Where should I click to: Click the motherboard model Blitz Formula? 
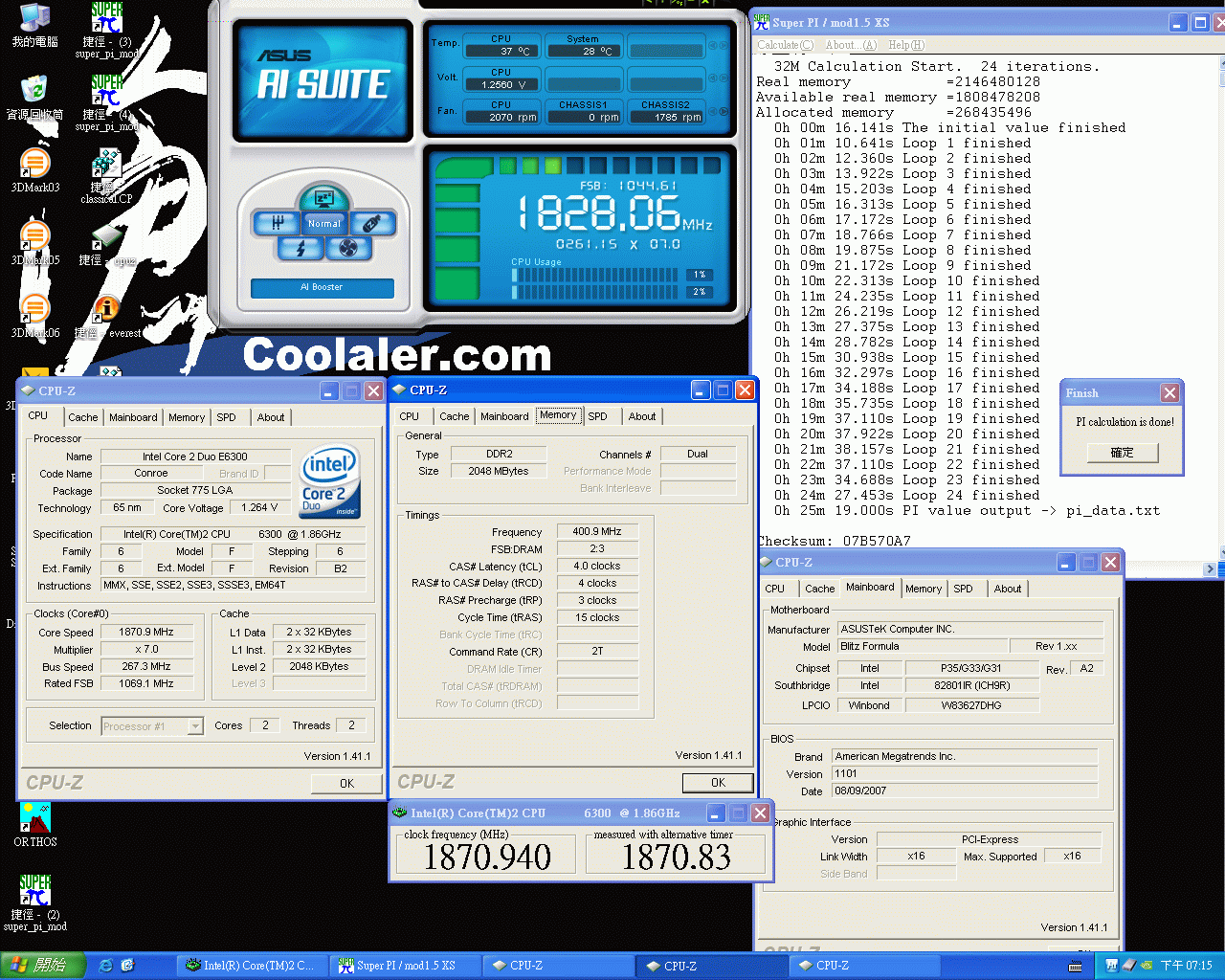[922, 646]
